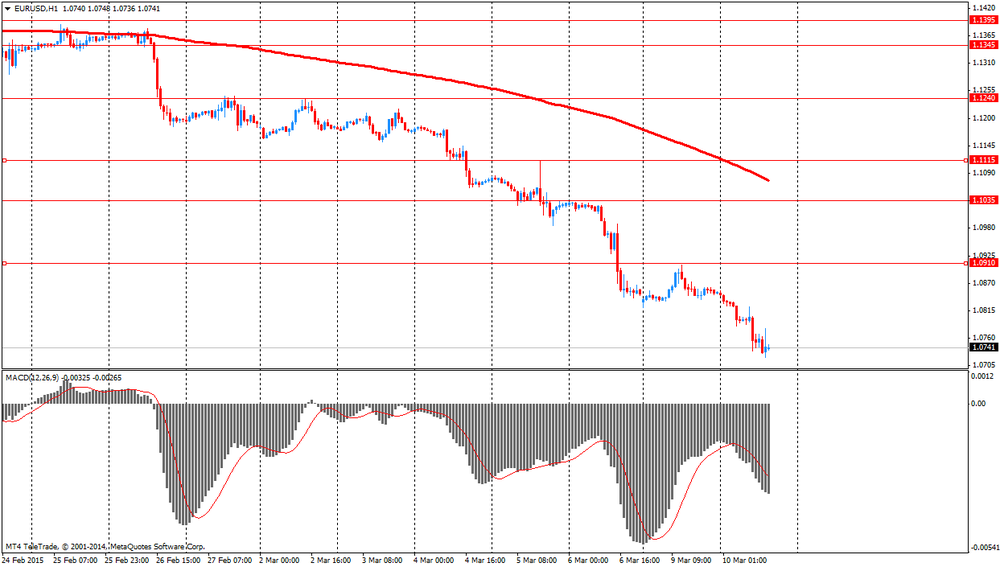Click the 2 Mar 00:00 time label

[x=279, y=561]
